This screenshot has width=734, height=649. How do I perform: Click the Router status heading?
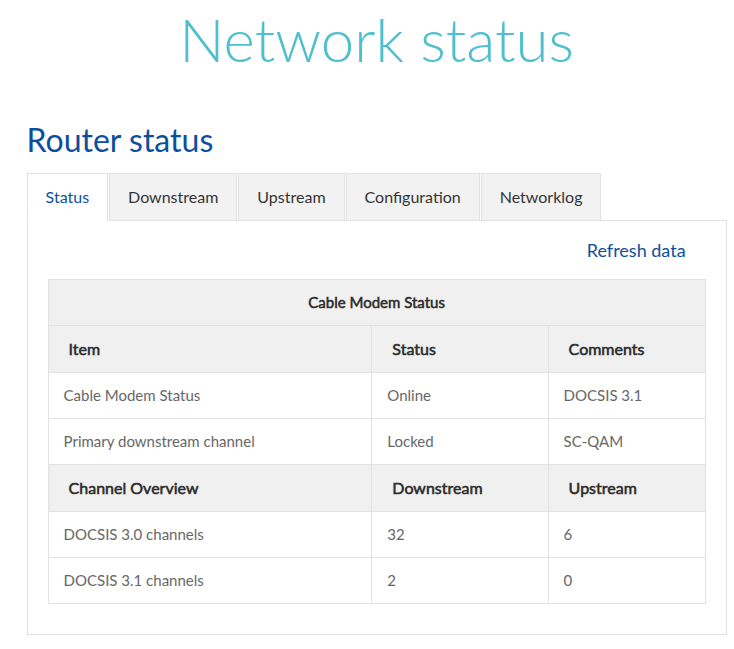tap(120, 140)
